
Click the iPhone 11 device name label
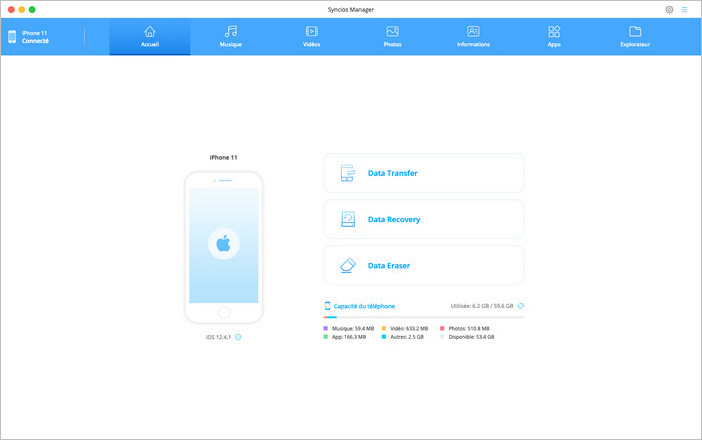[x=223, y=158]
